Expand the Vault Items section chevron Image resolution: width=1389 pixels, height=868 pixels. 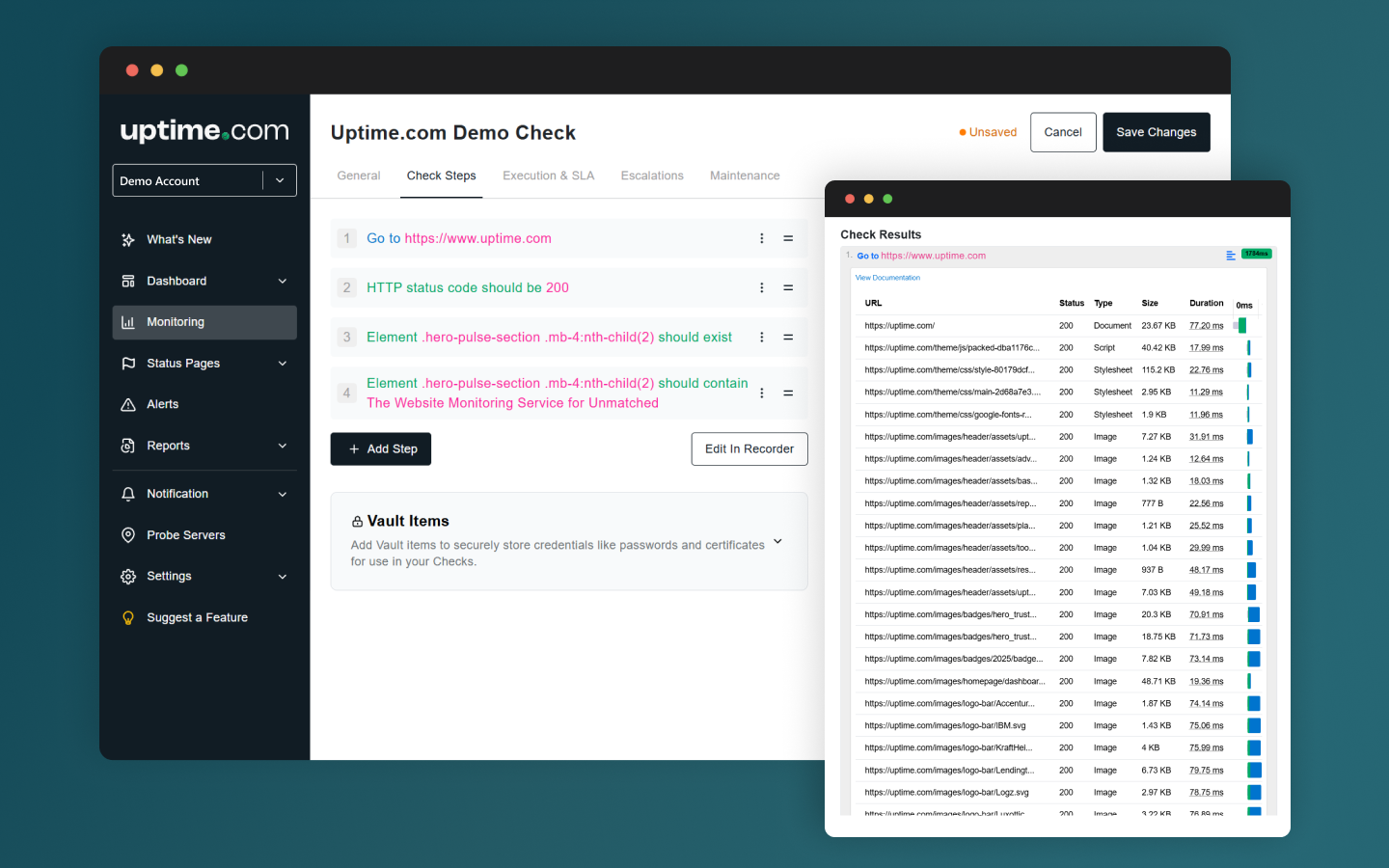coord(777,542)
